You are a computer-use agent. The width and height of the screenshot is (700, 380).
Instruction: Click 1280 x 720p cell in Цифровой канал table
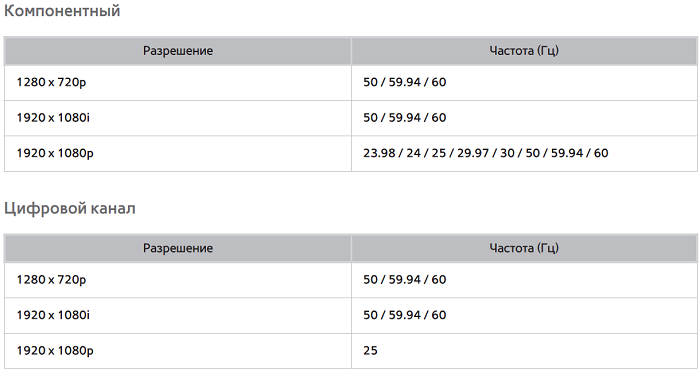point(178,280)
